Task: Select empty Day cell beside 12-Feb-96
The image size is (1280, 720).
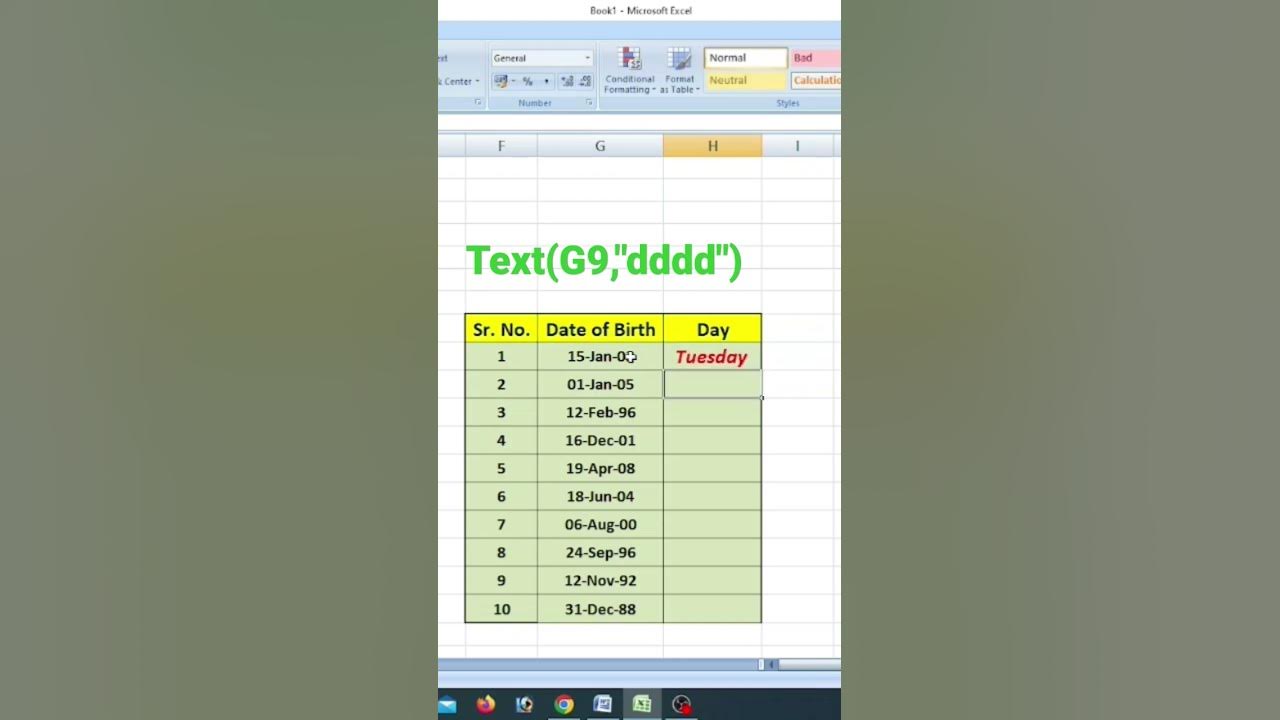Action: tap(712, 413)
